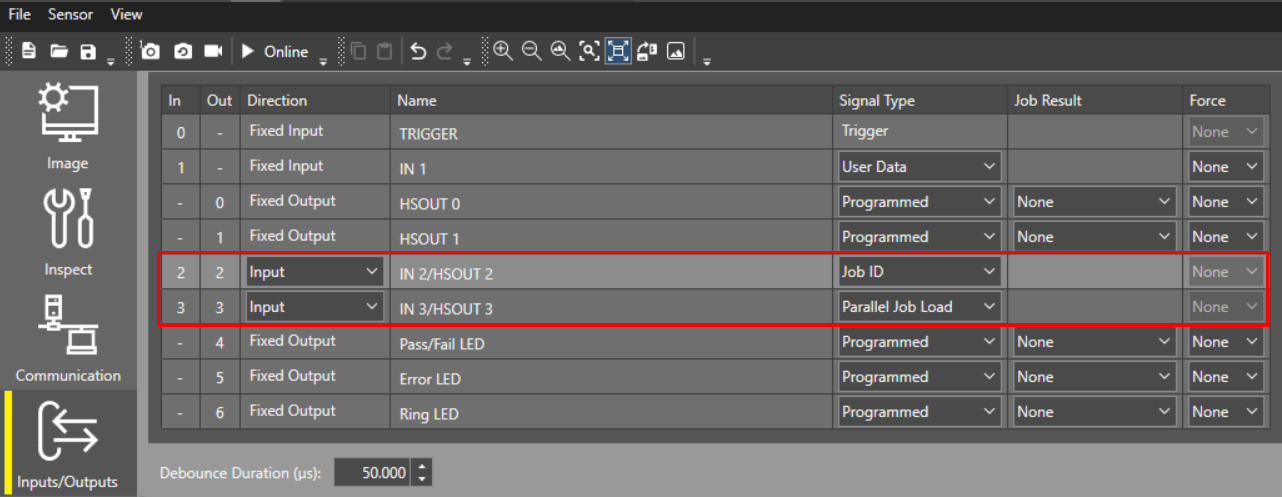Toggle the fit-to-window view icon
1282x497 pixels.
(618, 51)
